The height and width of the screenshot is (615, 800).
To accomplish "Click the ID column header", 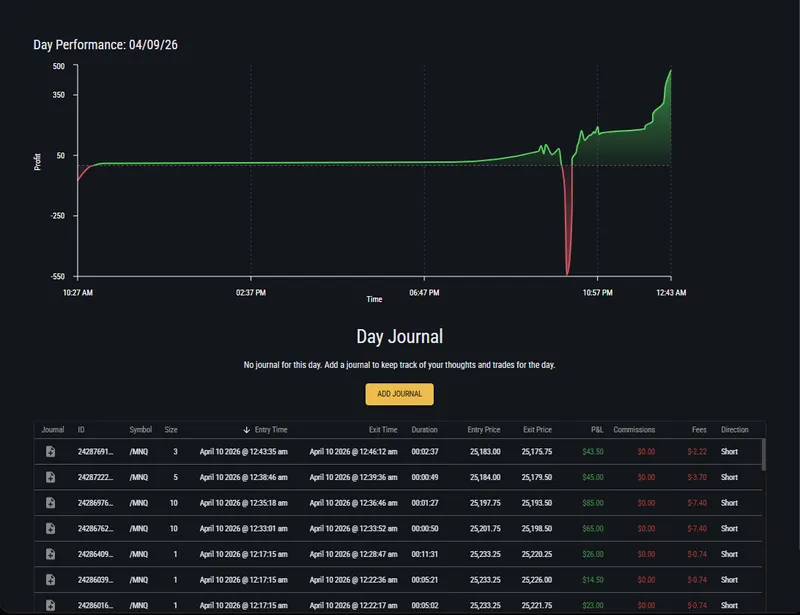I will tap(81, 430).
